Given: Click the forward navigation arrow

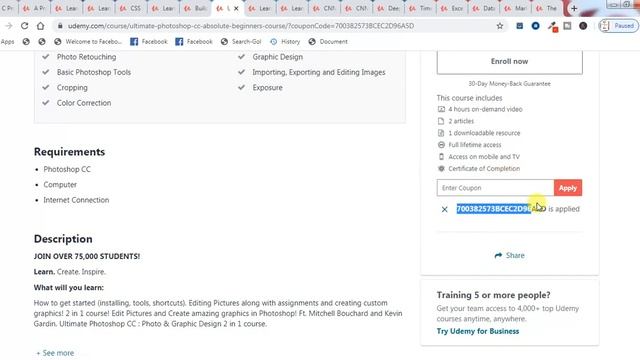Looking at the screenshot, I should click(9, 26).
